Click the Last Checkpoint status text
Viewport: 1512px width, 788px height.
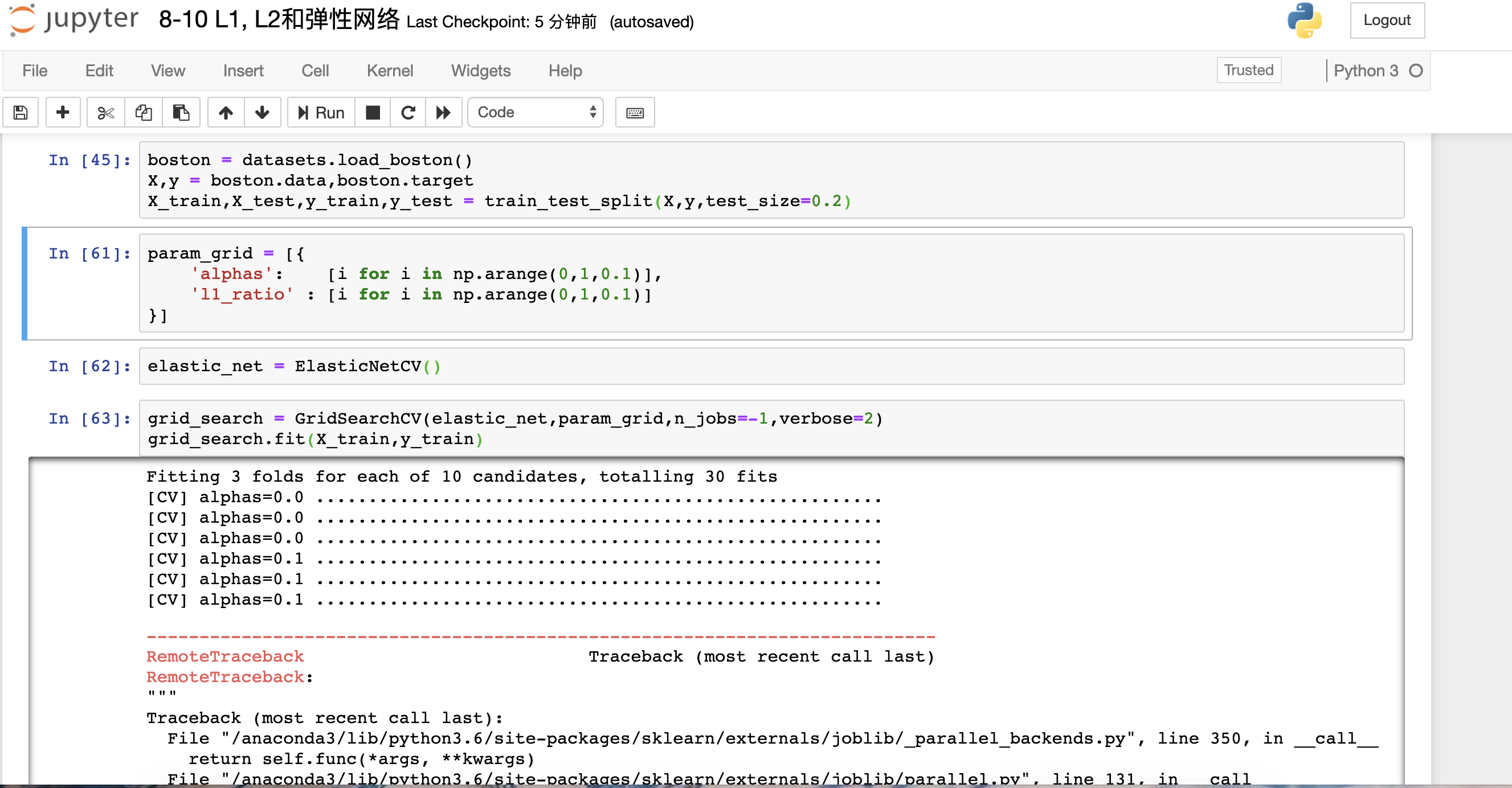coord(501,22)
